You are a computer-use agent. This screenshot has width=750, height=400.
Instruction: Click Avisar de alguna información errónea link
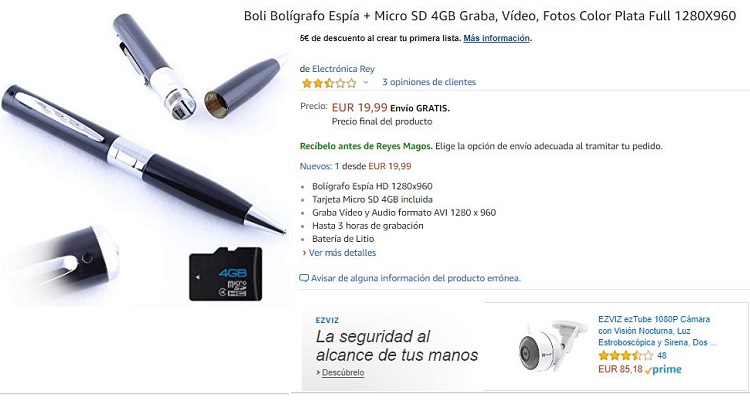point(416,278)
